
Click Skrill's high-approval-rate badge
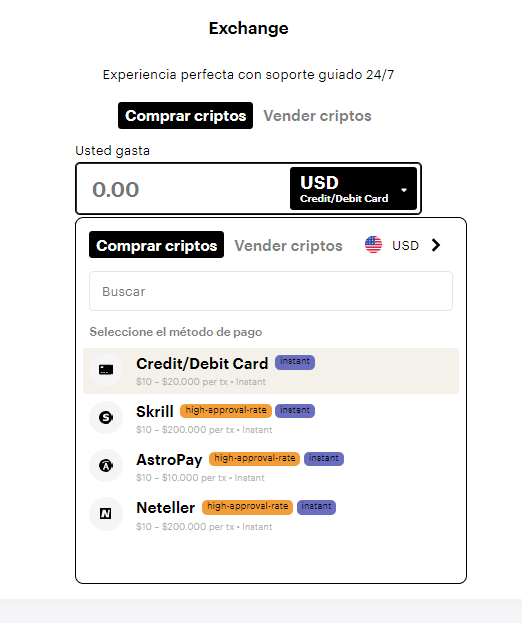[x=226, y=410]
